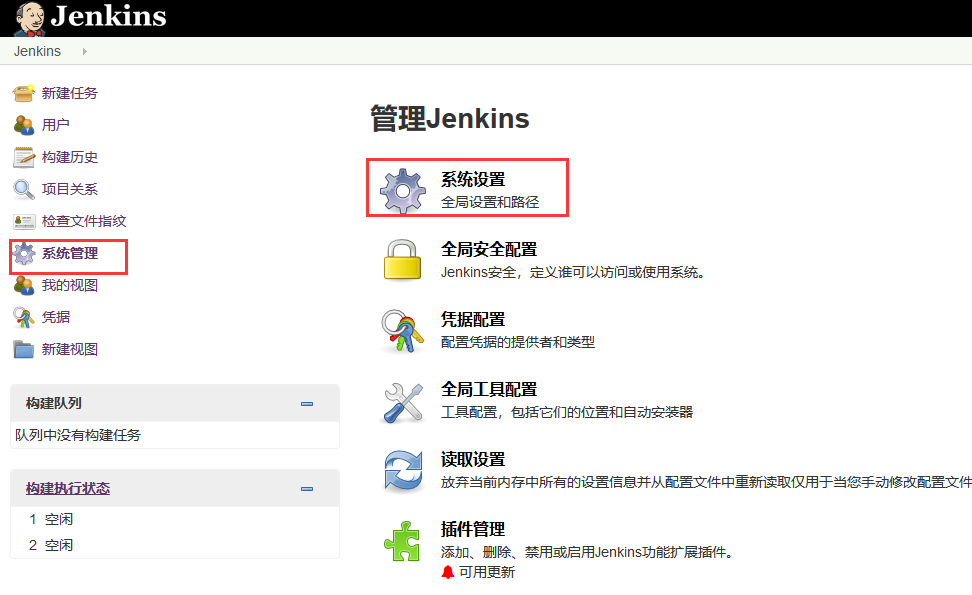Open the 检查文件指纹 link
972x595 pixels.
[84, 221]
